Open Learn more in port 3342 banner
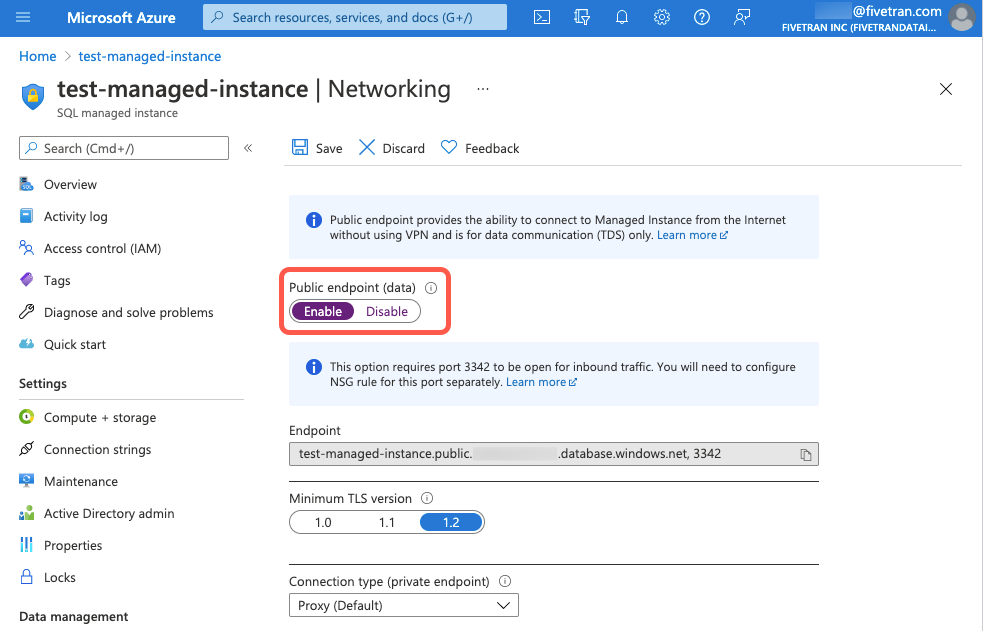 click(542, 382)
